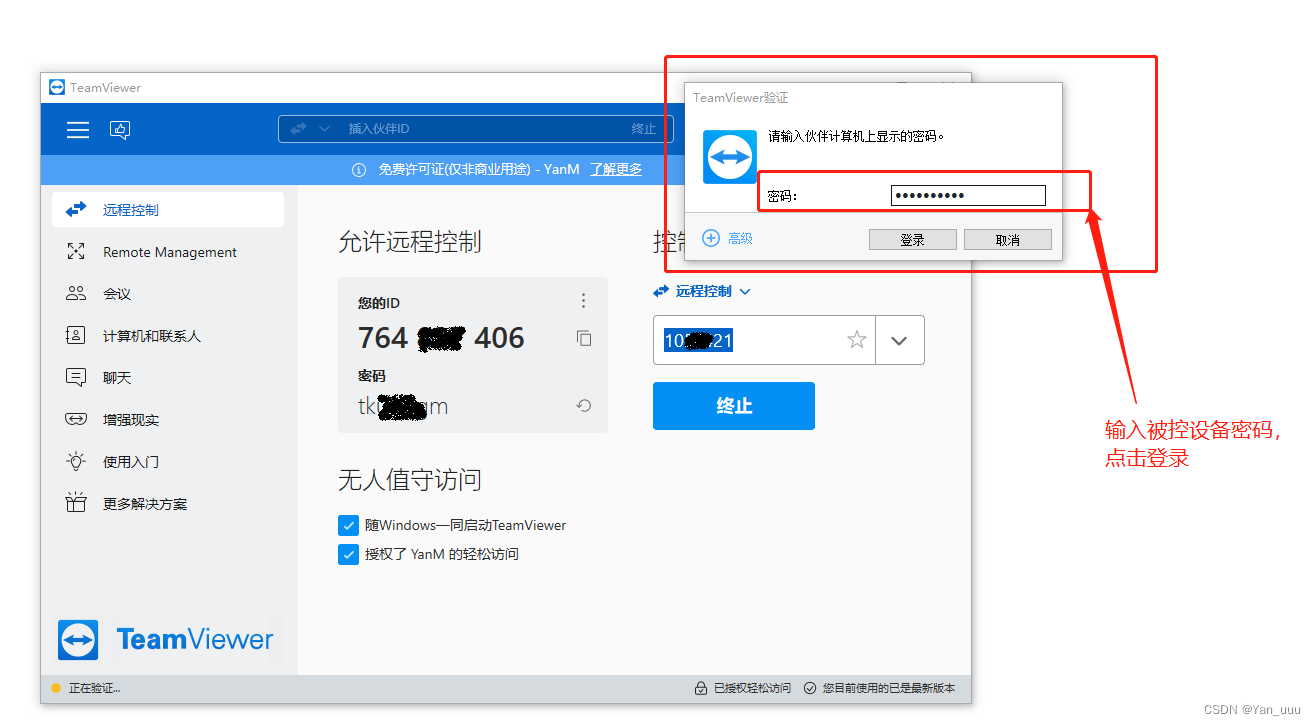Click the gift box more solutions icon
The image size is (1316, 725).
[76, 503]
